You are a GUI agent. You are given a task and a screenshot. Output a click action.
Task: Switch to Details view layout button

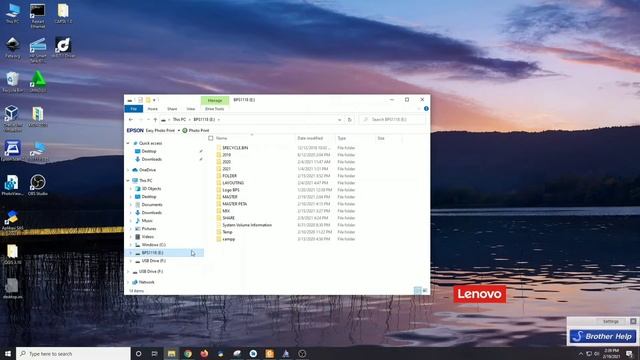click(x=418, y=290)
